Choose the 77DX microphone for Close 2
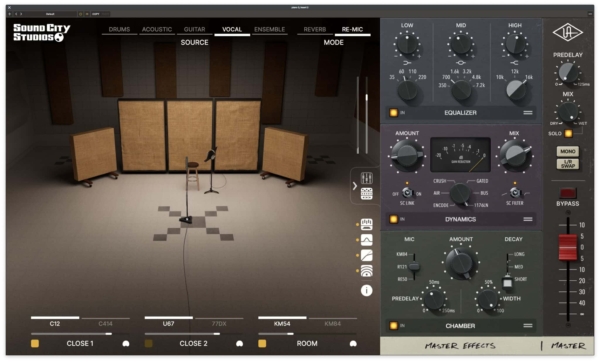Image resolution: width=600 pixels, height=362 pixels. point(219,324)
